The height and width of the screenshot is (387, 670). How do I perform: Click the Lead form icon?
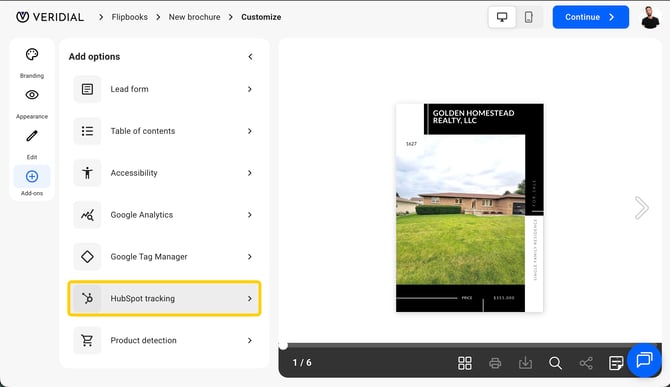(87, 89)
